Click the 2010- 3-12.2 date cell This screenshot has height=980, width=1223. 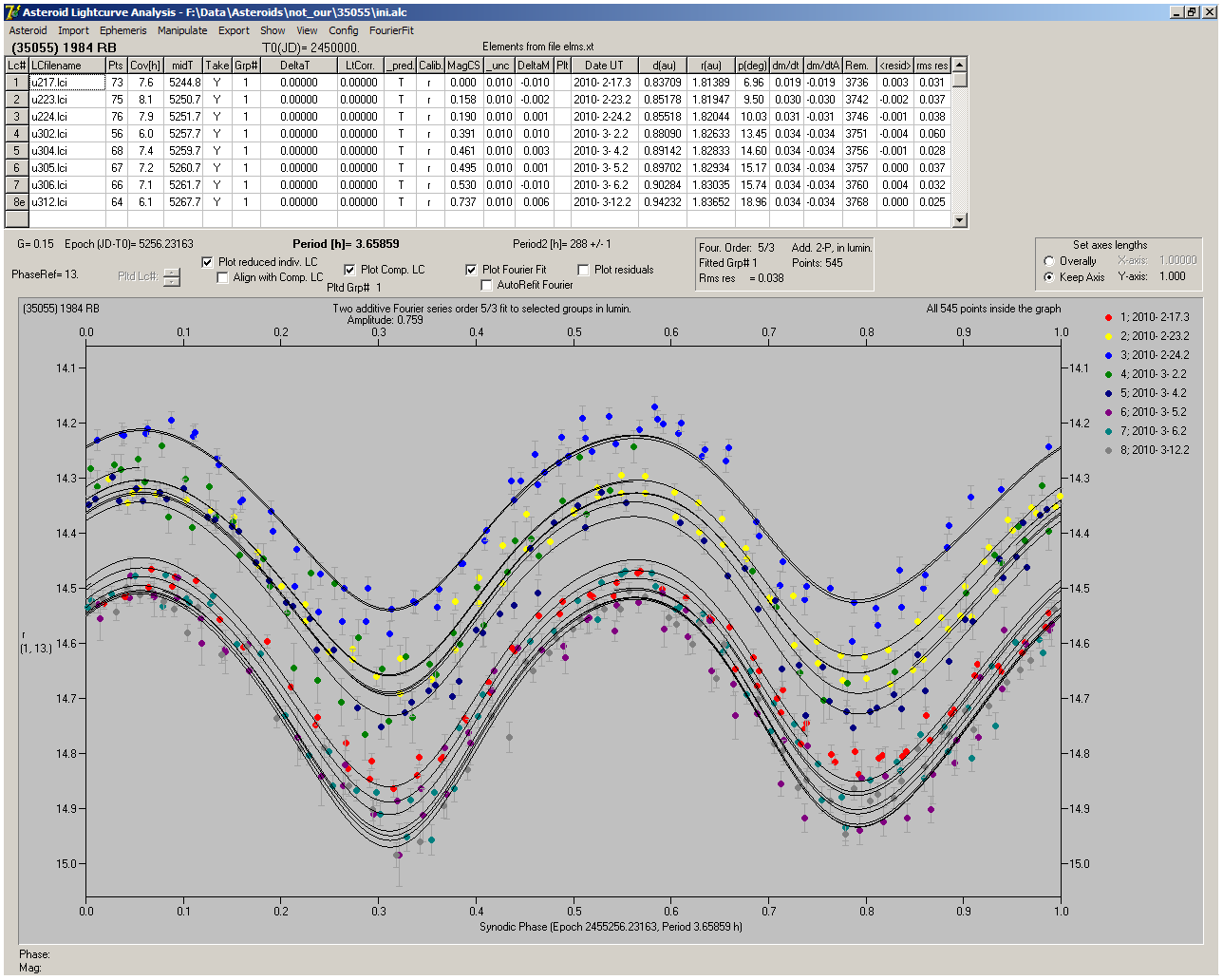tap(604, 202)
